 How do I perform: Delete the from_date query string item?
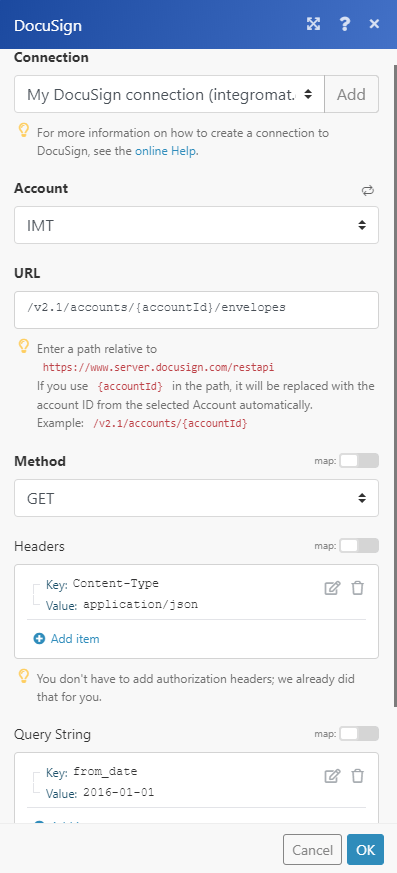click(x=357, y=776)
